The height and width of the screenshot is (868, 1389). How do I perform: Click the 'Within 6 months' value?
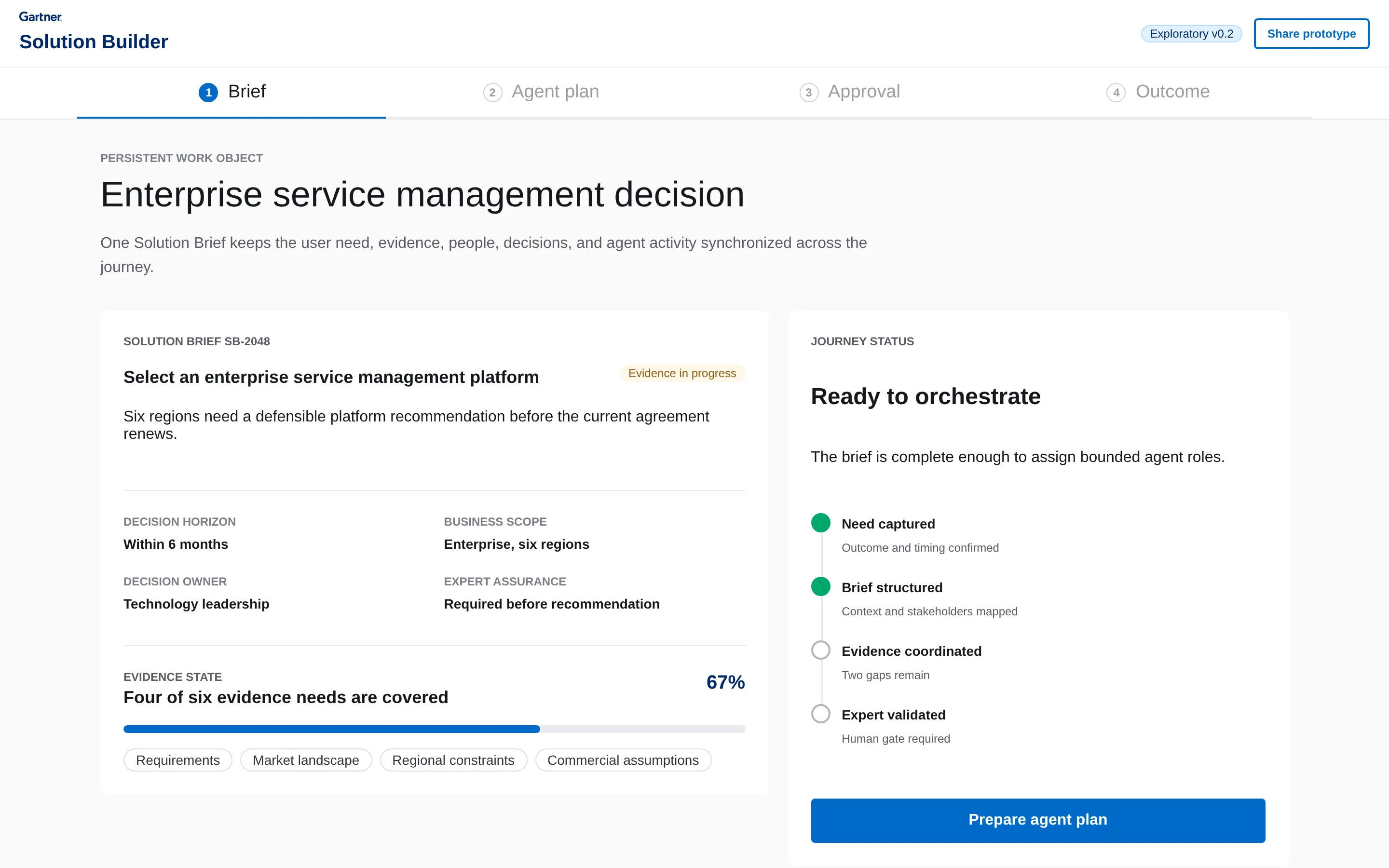176,544
